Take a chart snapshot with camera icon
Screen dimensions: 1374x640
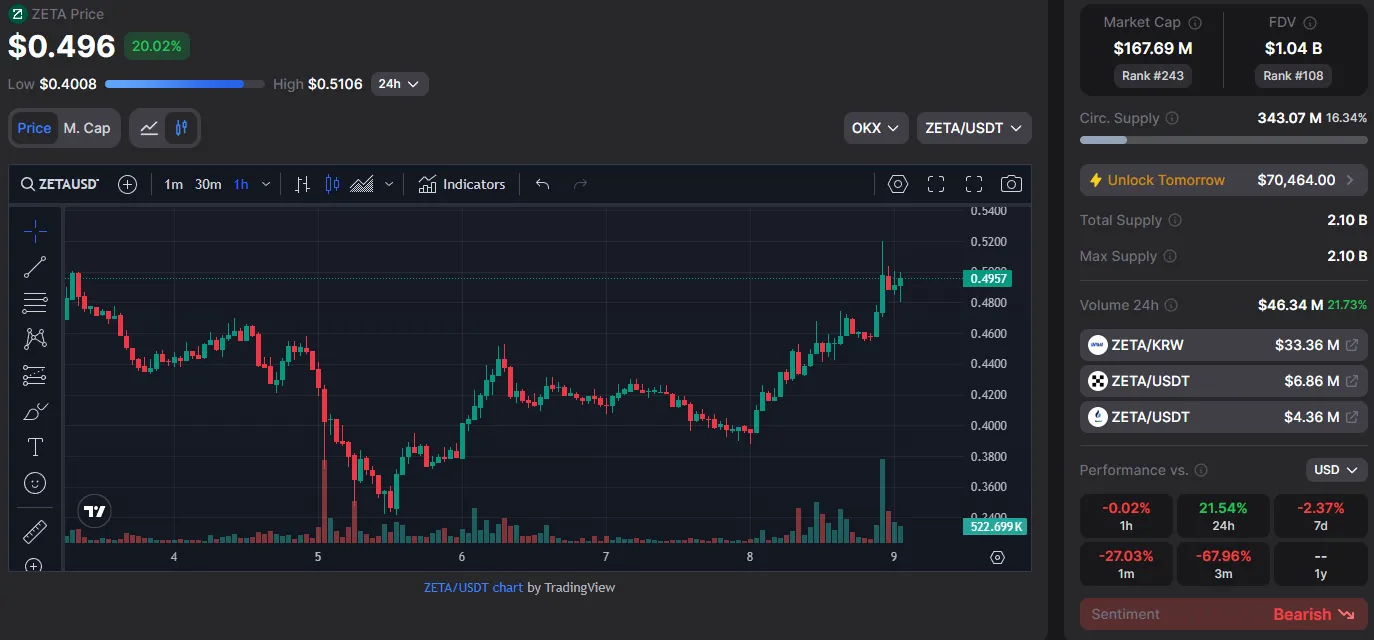pyautogui.click(x=1011, y=184)
